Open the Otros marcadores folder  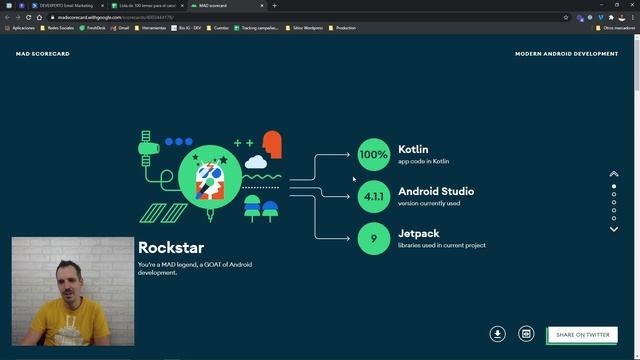click(x=616, y=28)
